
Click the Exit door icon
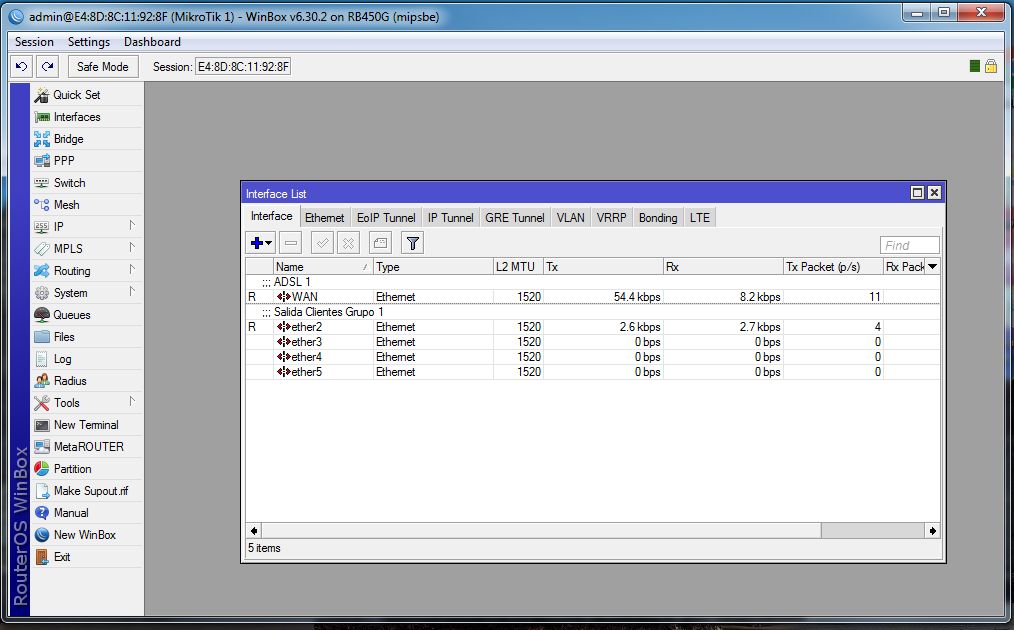pos(42,557)
